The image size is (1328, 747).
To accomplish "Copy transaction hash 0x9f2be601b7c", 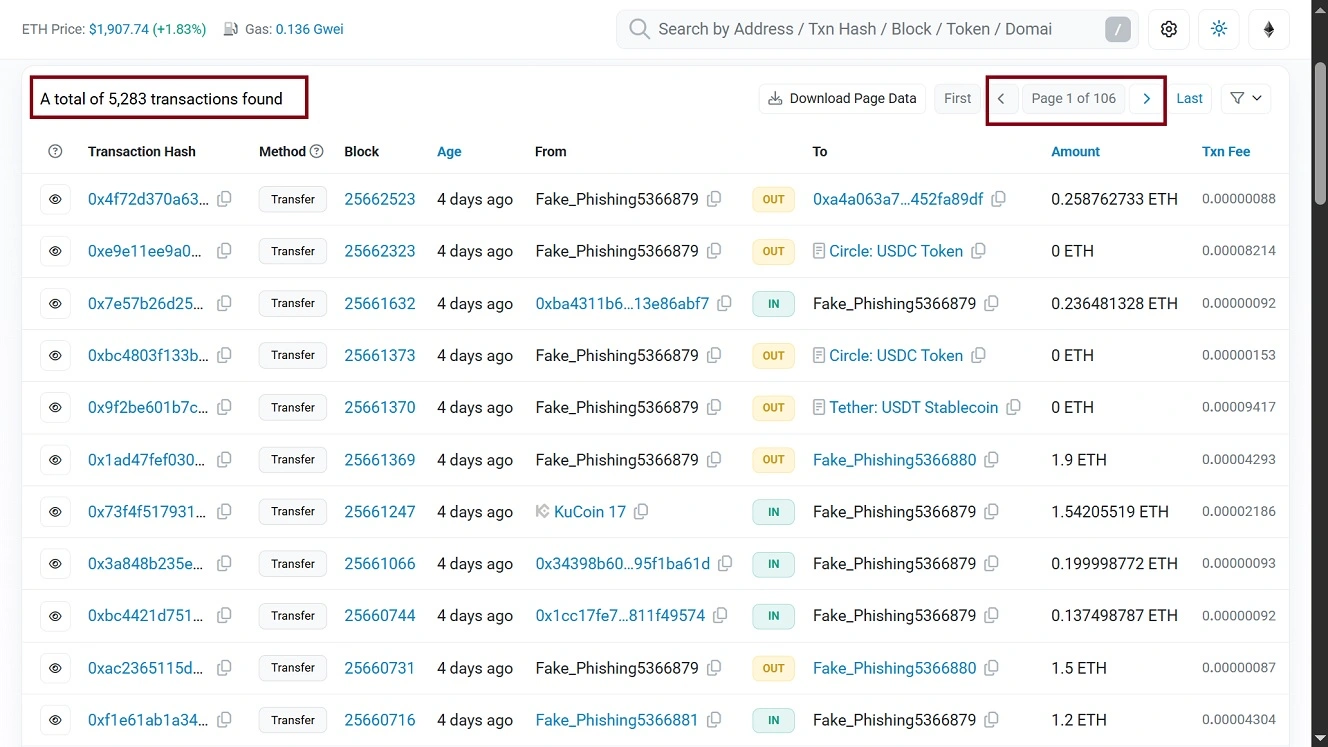I will point(224,407).
